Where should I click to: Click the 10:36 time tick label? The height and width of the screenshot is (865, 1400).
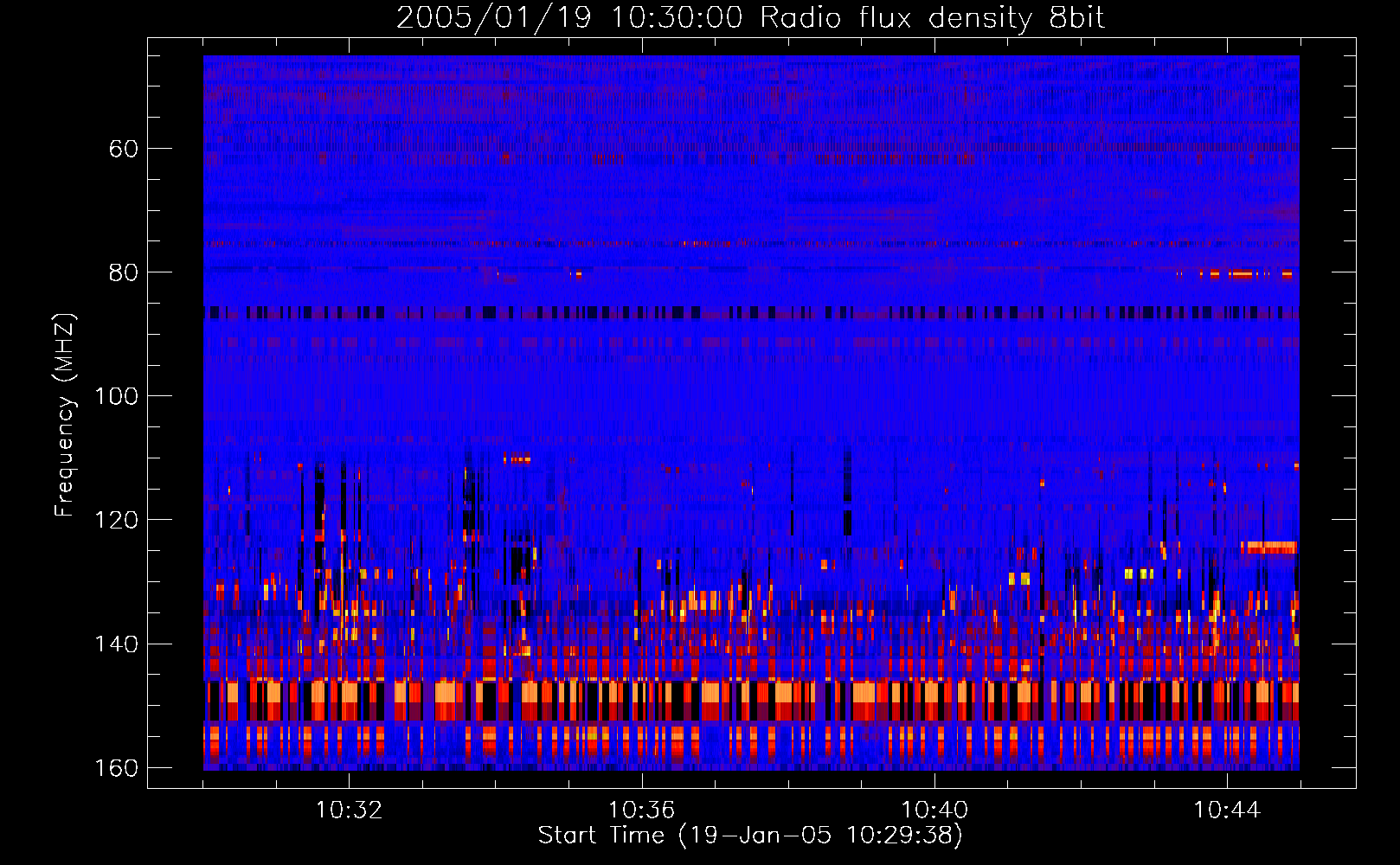(x=641, y=811)
